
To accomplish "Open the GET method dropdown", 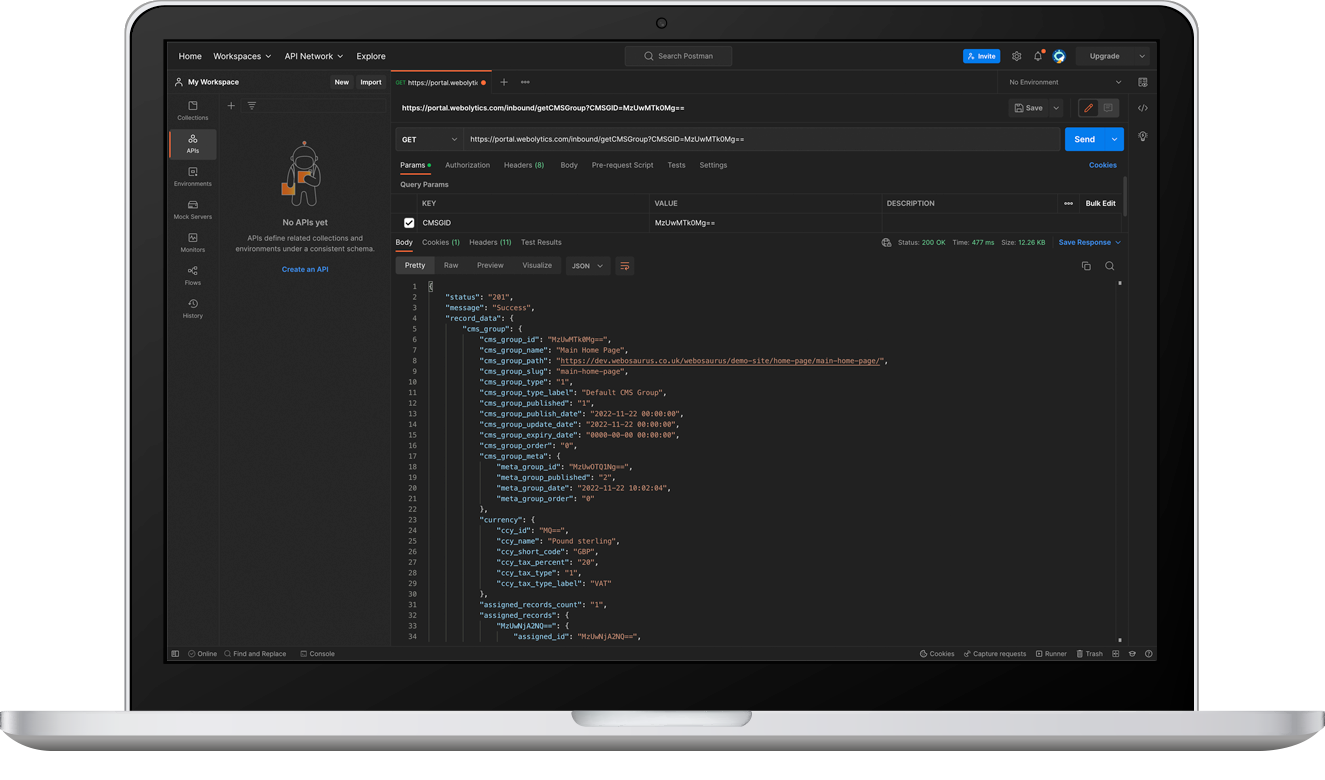I will coord(429,139).
